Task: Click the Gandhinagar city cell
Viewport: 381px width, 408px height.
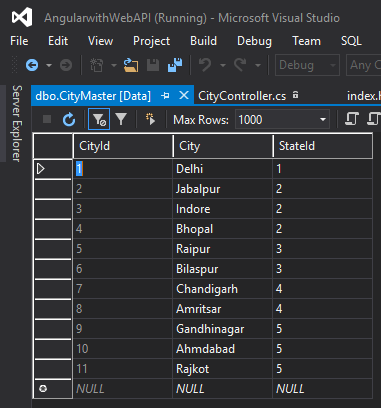Action: [x=223, y=329]
